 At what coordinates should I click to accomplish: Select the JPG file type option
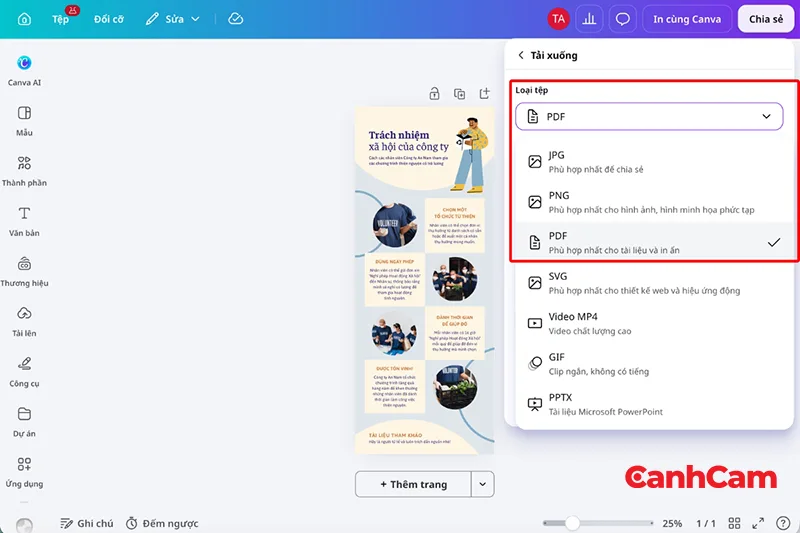(x=654, y=162)
